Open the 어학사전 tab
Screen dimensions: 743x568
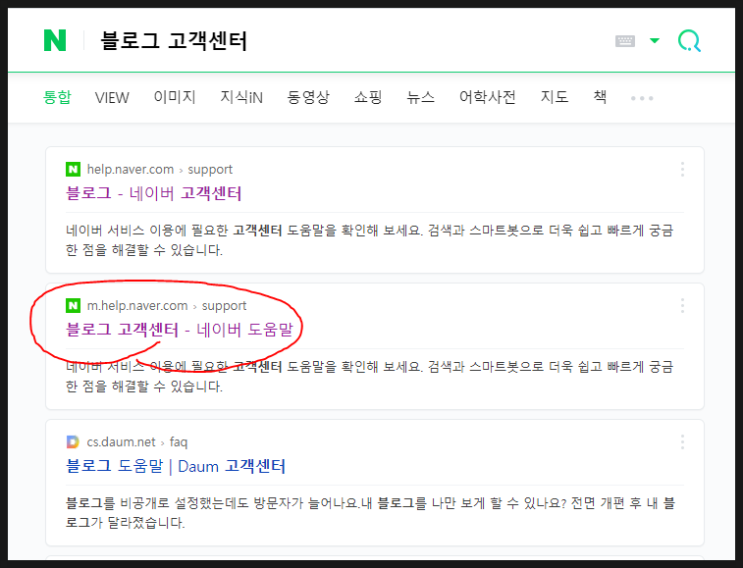[487, 97]
